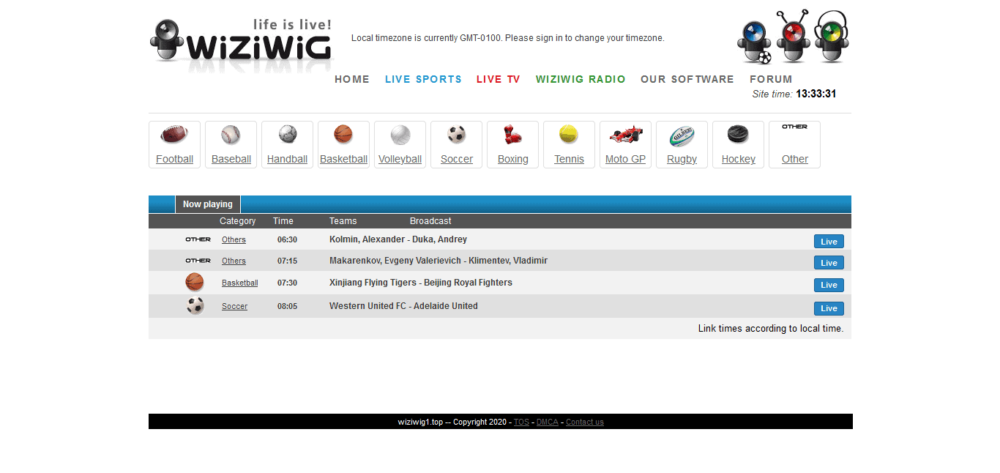Click the Time column header
The width and height of the screenshot is (1000, 473).
tap(283, 221)
